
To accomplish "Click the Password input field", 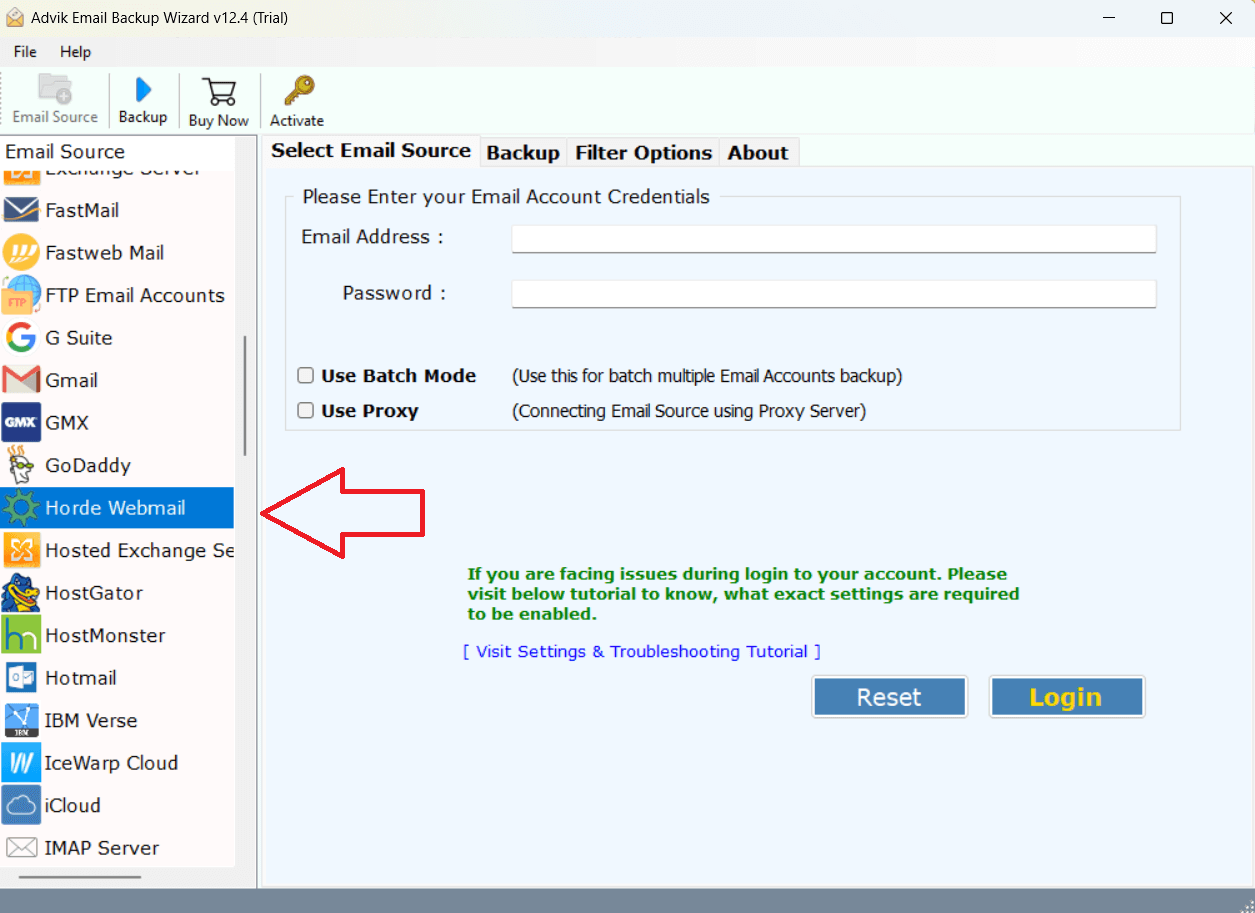I will pos(834,293).
